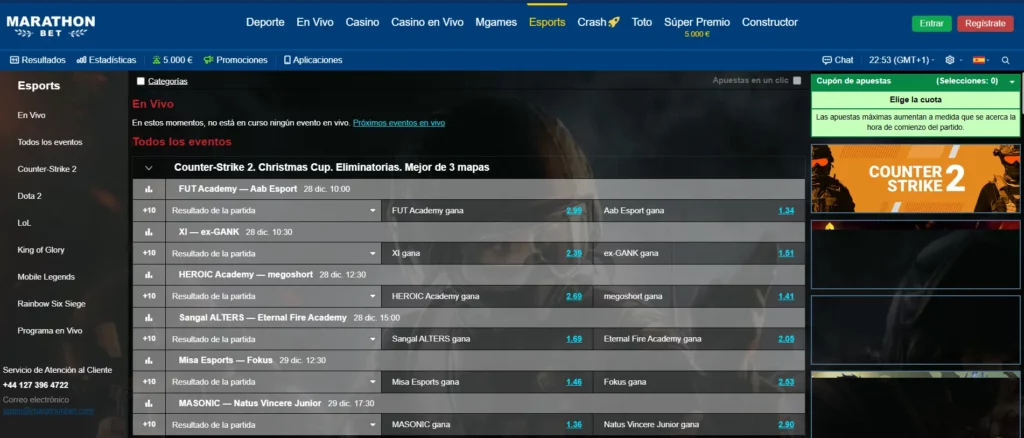Open Aplicaciones page
This screenshot has height=438, width=1024.
click(x=313, y=60)
